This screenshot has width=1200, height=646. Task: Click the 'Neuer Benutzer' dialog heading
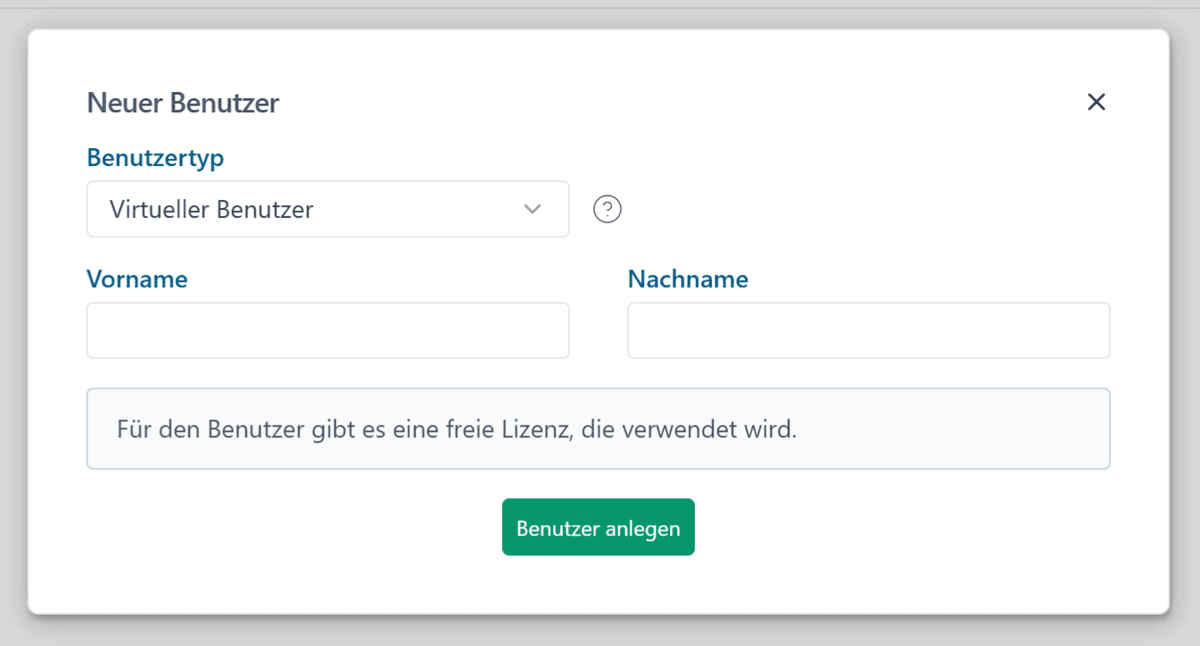click(183, 102)
